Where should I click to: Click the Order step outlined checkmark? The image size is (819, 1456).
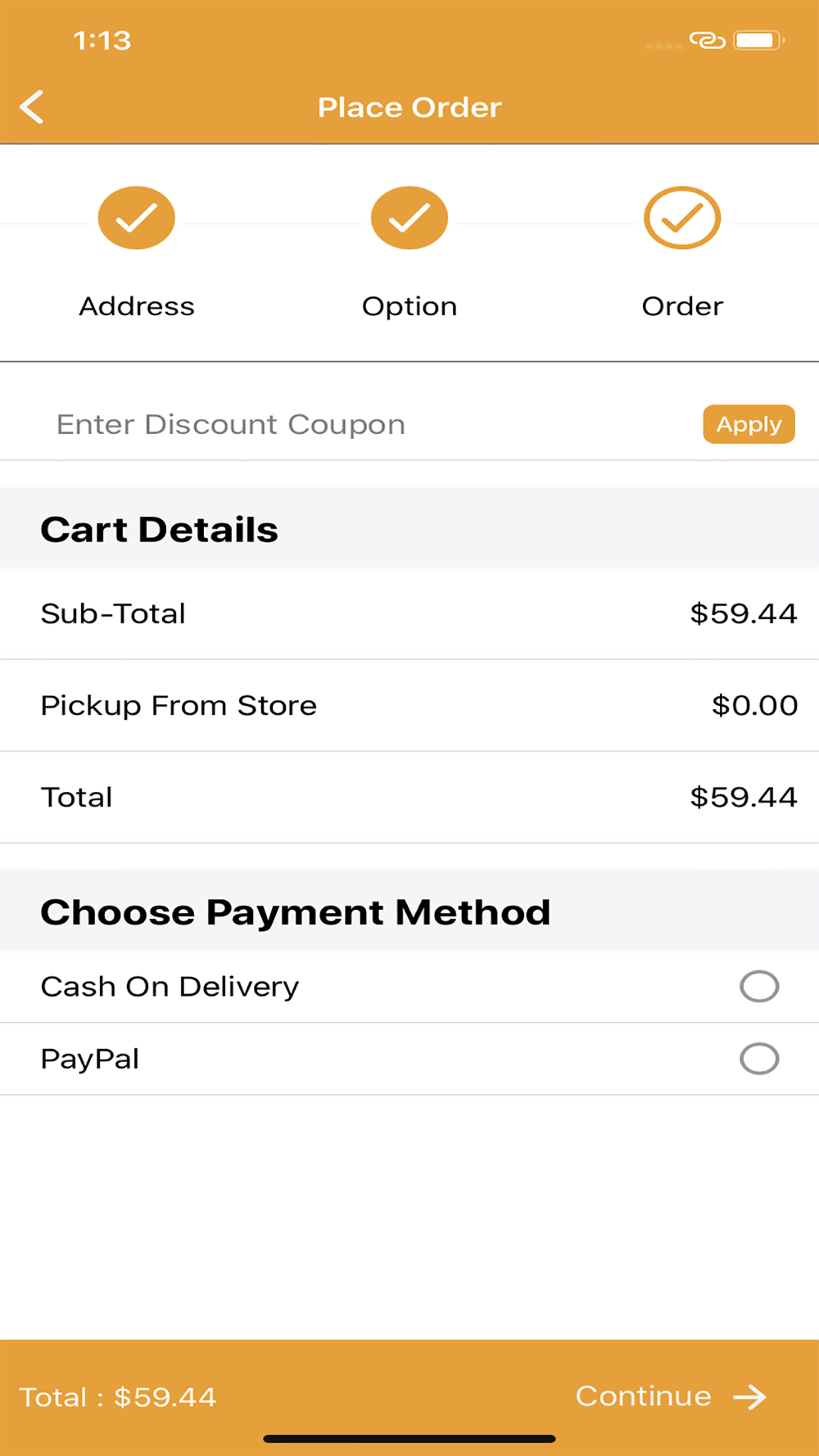[x=682, y=218]
